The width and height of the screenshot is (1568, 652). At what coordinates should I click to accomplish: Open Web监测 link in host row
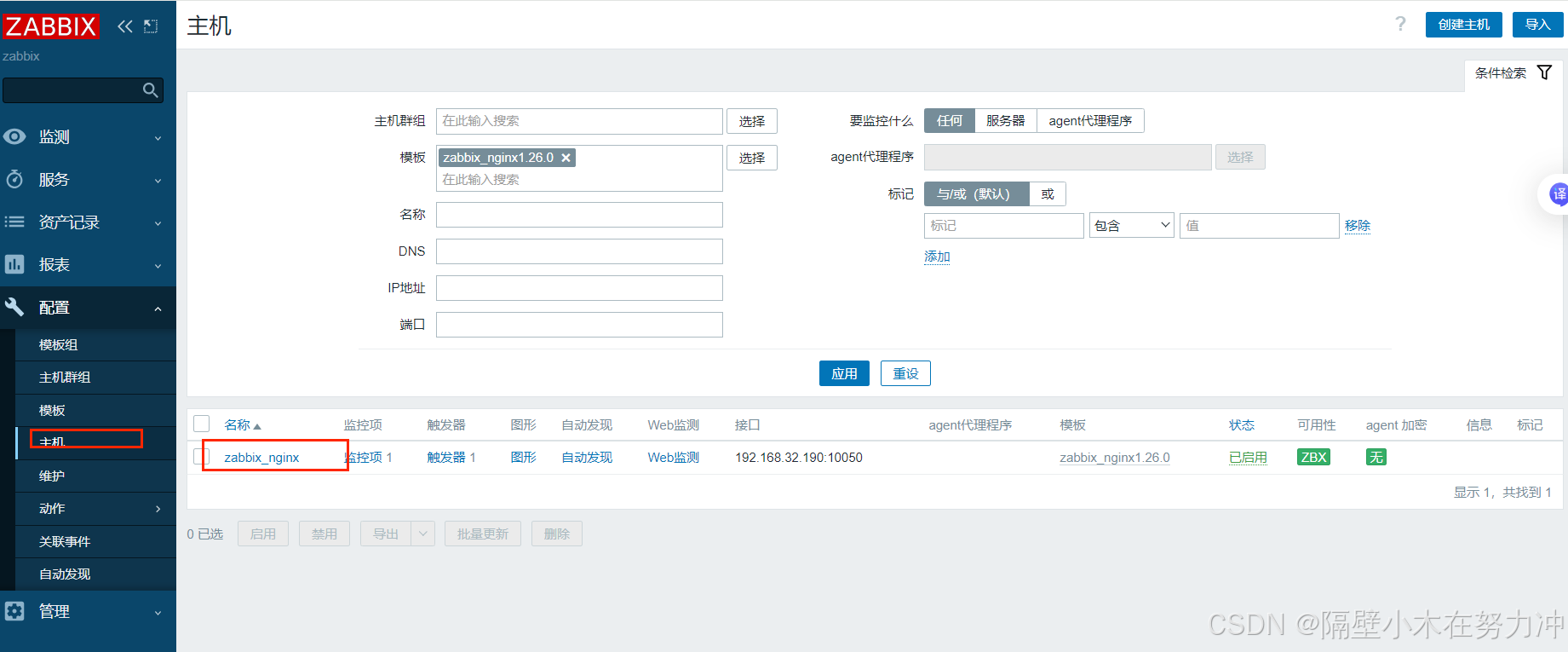point(673,458)
